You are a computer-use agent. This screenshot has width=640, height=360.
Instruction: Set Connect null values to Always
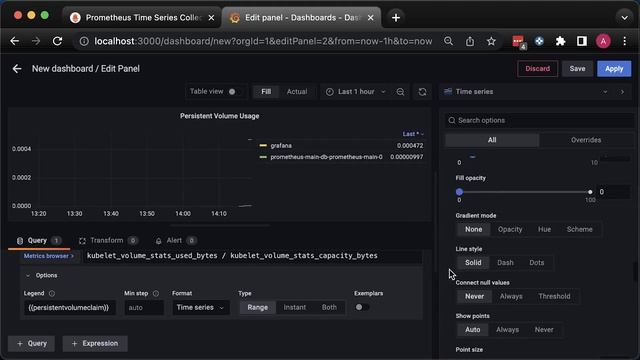(511, 296)
